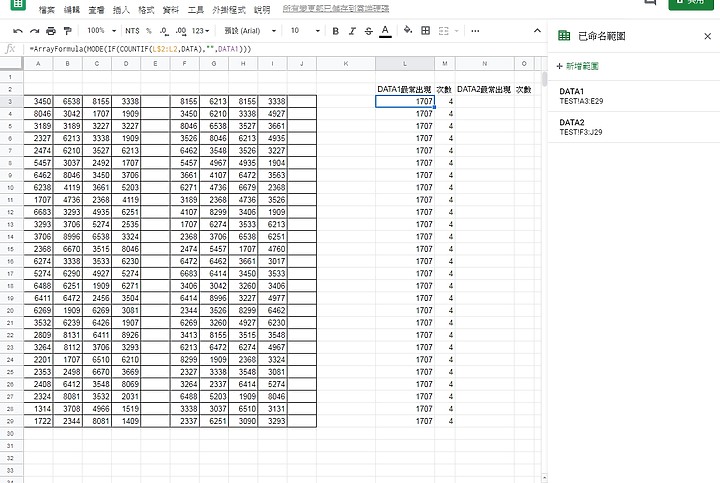Click the Print icon

pyautogui.click(x=51, y=31)
